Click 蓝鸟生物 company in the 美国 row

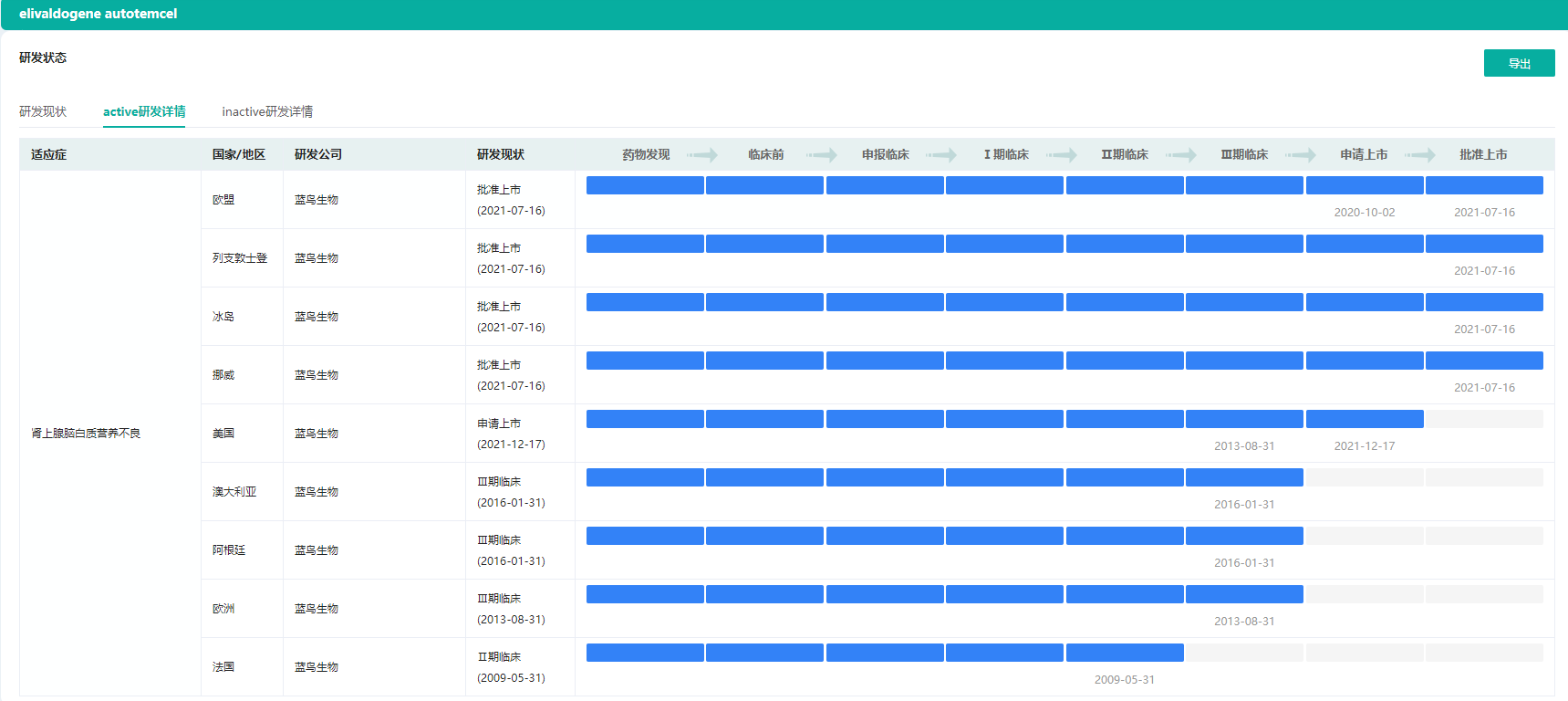click(317, 434)
